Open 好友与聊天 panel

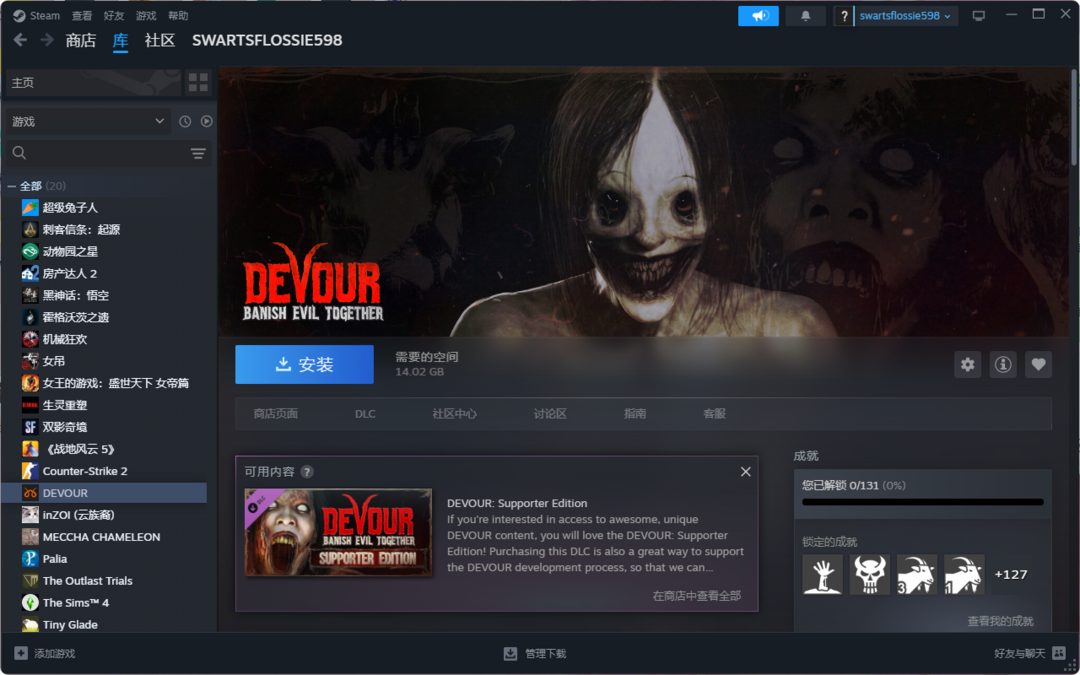pyautogui.click(x=1029, y=654)
